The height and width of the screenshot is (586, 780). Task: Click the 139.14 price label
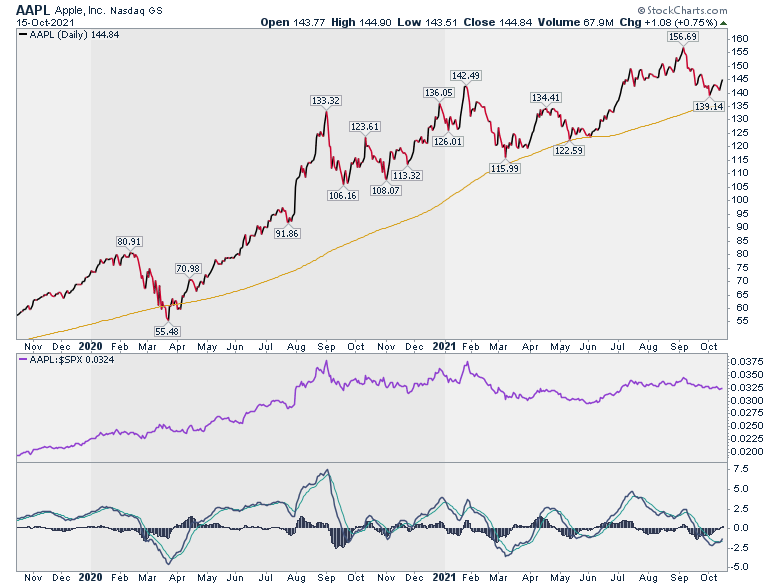(709, 106)
